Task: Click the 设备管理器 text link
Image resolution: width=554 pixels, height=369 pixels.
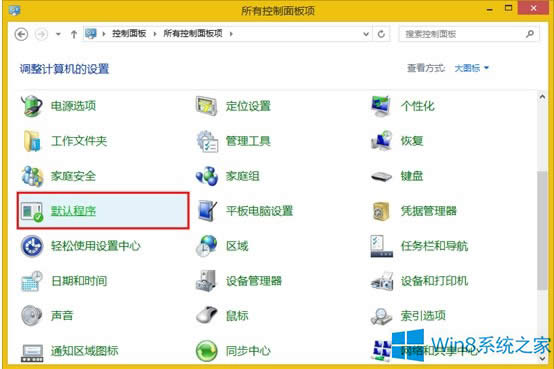Action: [x=254, y=281]
